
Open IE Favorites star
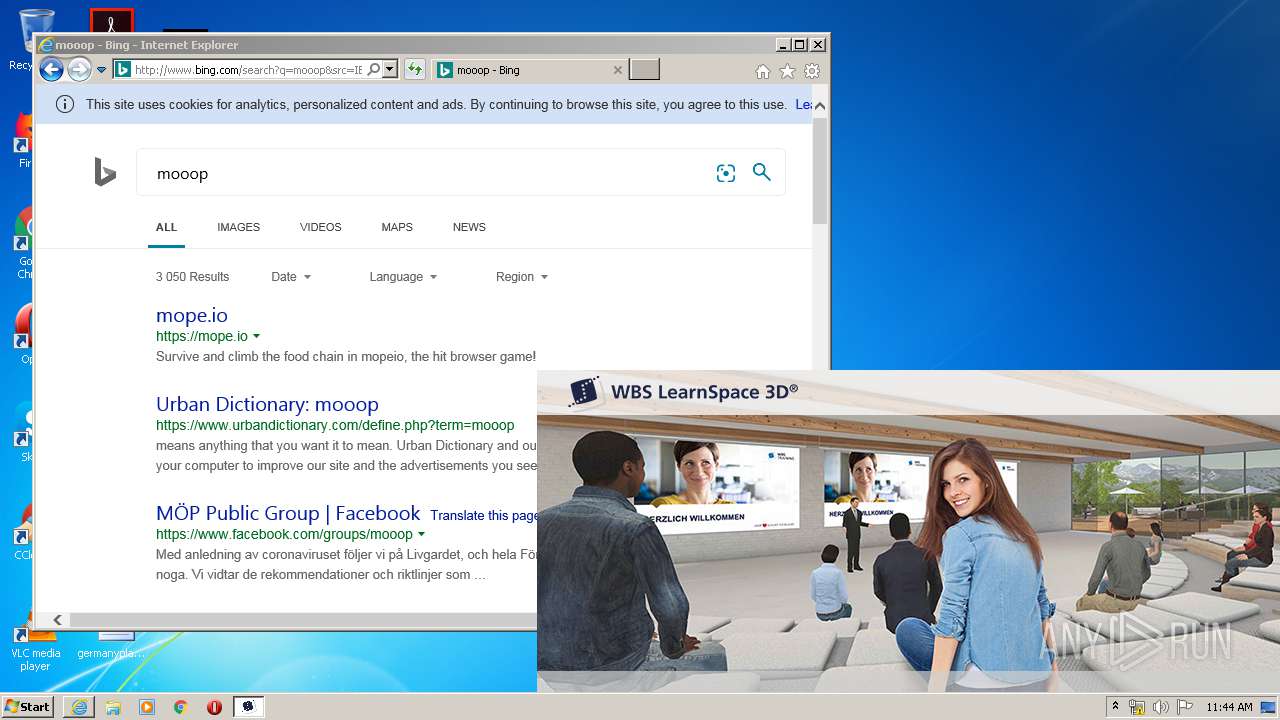(788, 71)
